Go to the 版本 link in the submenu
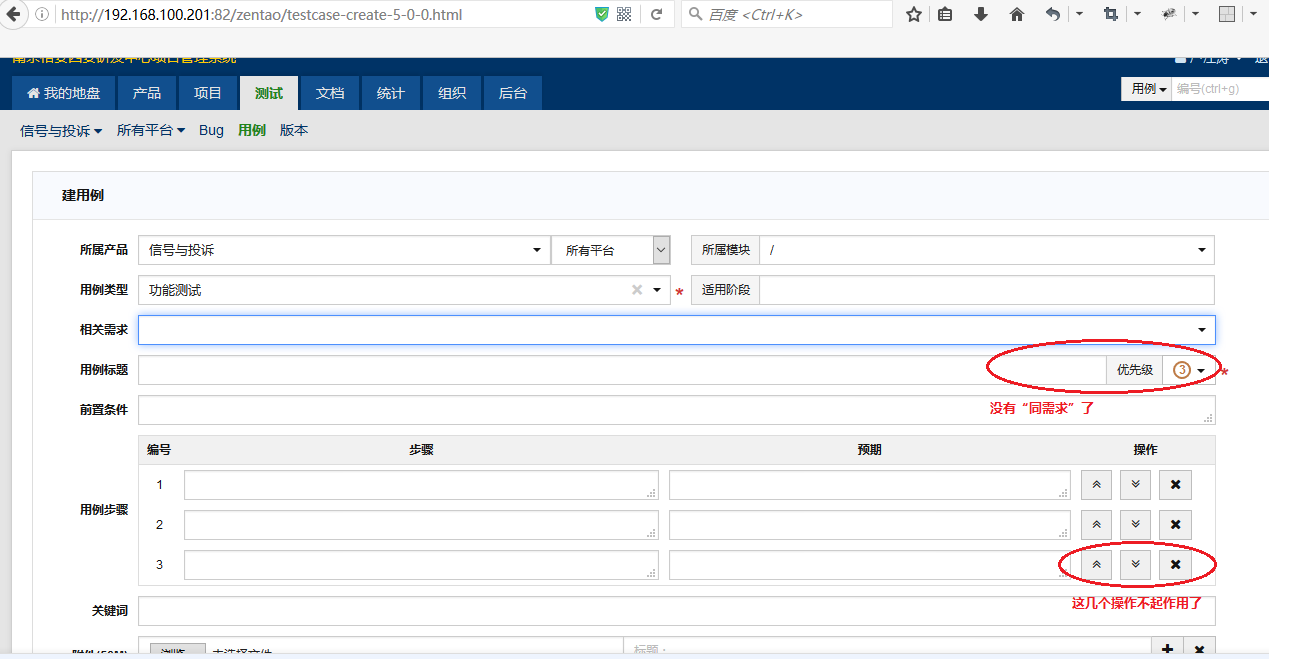 tap(294, 131)
